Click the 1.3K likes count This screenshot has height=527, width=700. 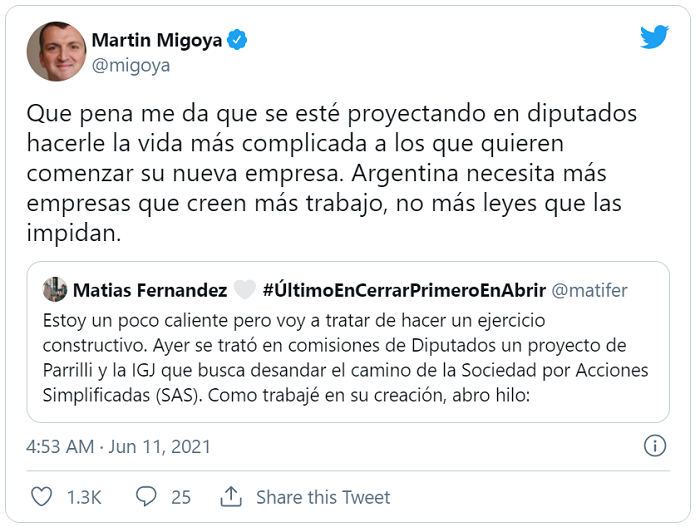coord(84,497)
